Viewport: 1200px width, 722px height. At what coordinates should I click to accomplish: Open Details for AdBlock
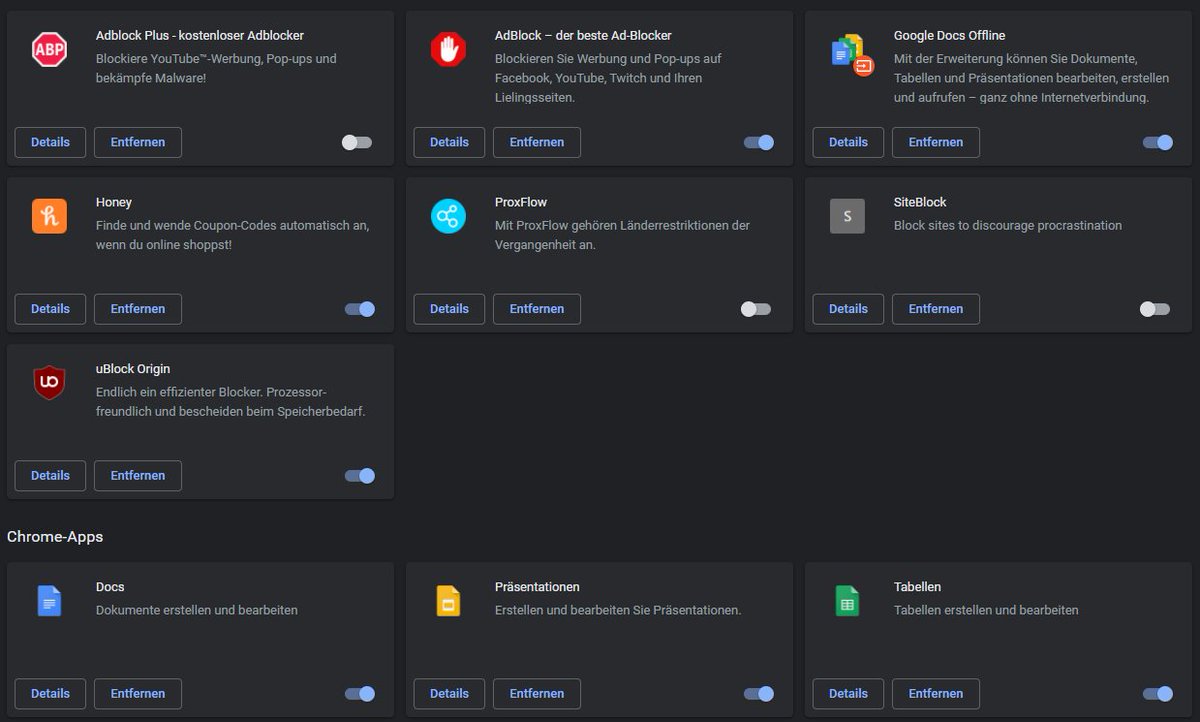449,142
